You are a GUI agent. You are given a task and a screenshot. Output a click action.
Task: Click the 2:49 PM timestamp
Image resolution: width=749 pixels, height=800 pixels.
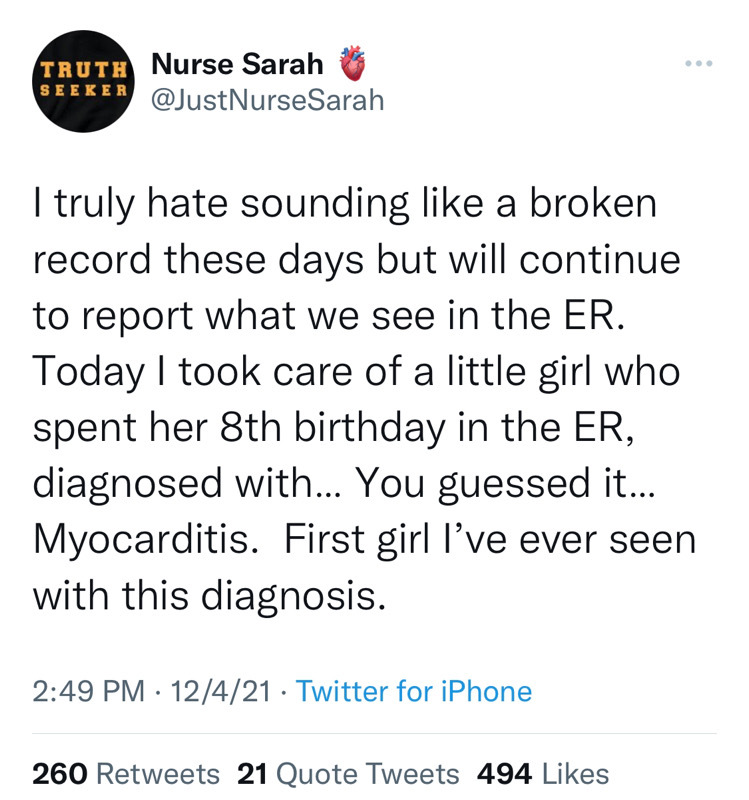tap(89, 691)
